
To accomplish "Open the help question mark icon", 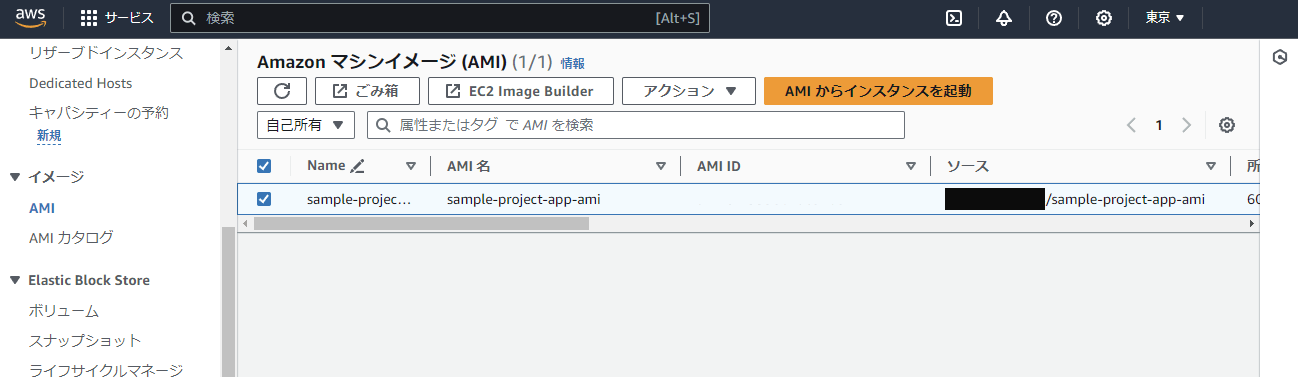I will [1054, 18].
